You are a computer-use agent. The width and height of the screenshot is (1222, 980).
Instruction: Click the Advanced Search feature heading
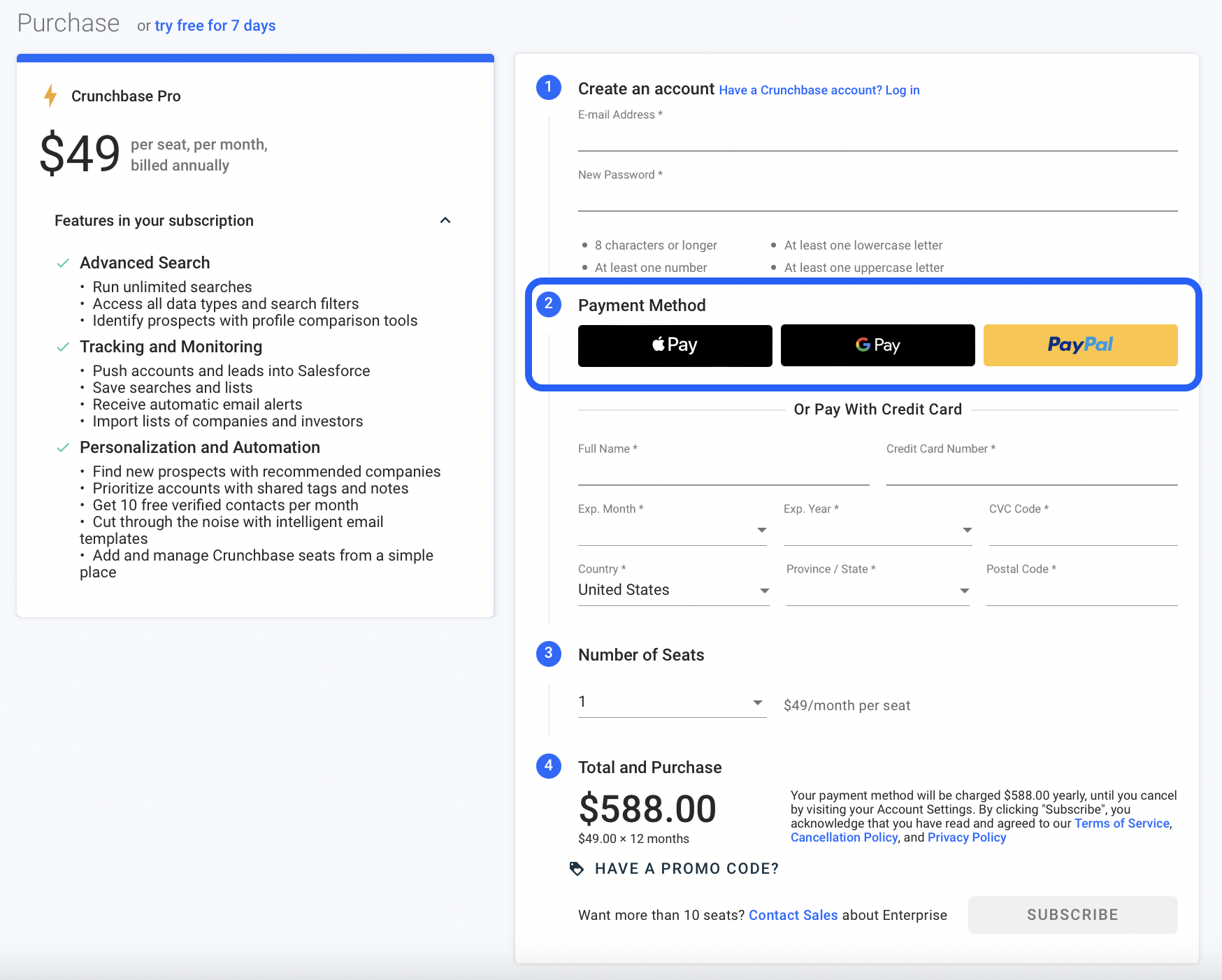pyautogui.click(x=145, y=263)
